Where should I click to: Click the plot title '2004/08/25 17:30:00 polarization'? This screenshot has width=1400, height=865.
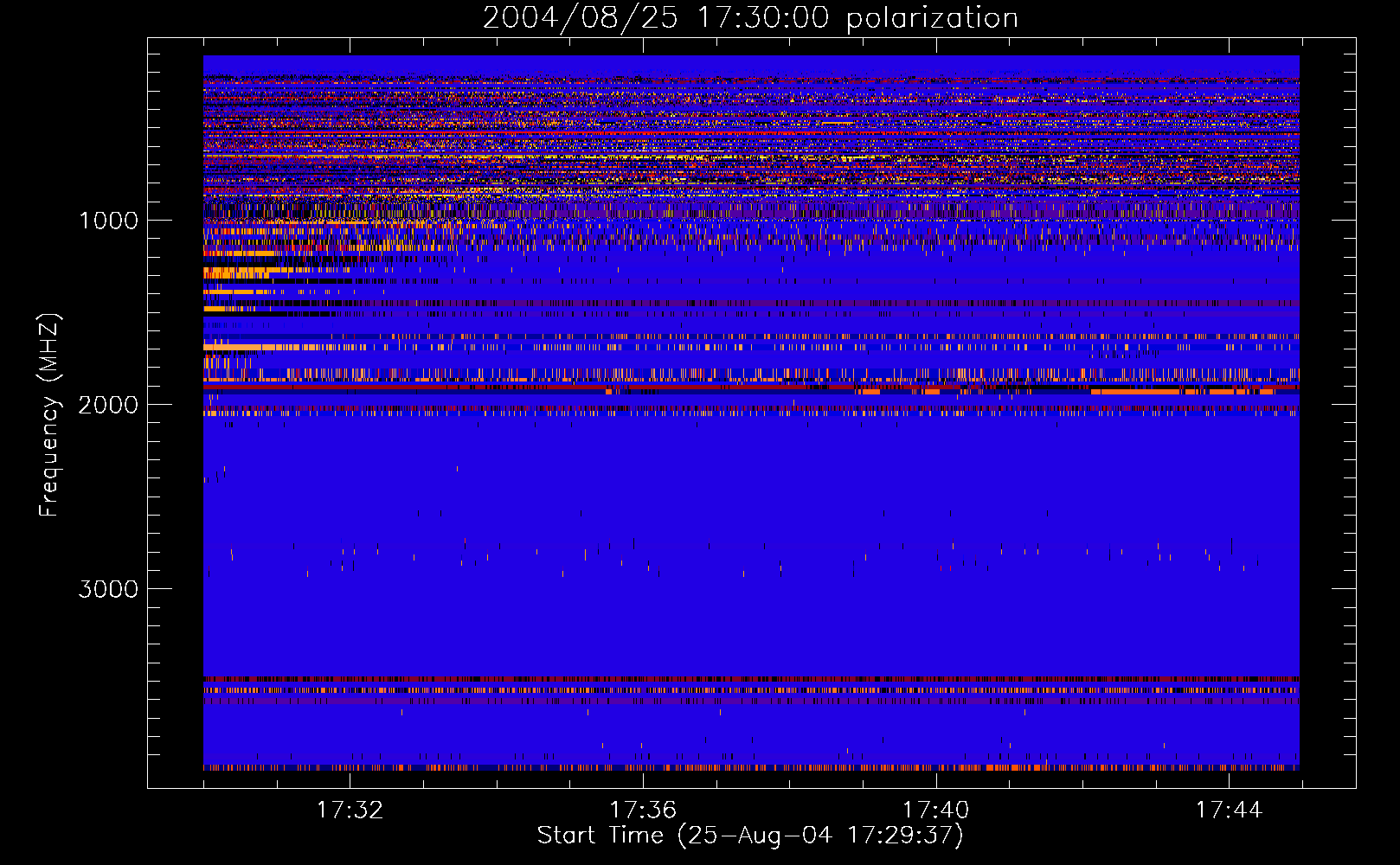pyautogui.click(x=750, y=18)
